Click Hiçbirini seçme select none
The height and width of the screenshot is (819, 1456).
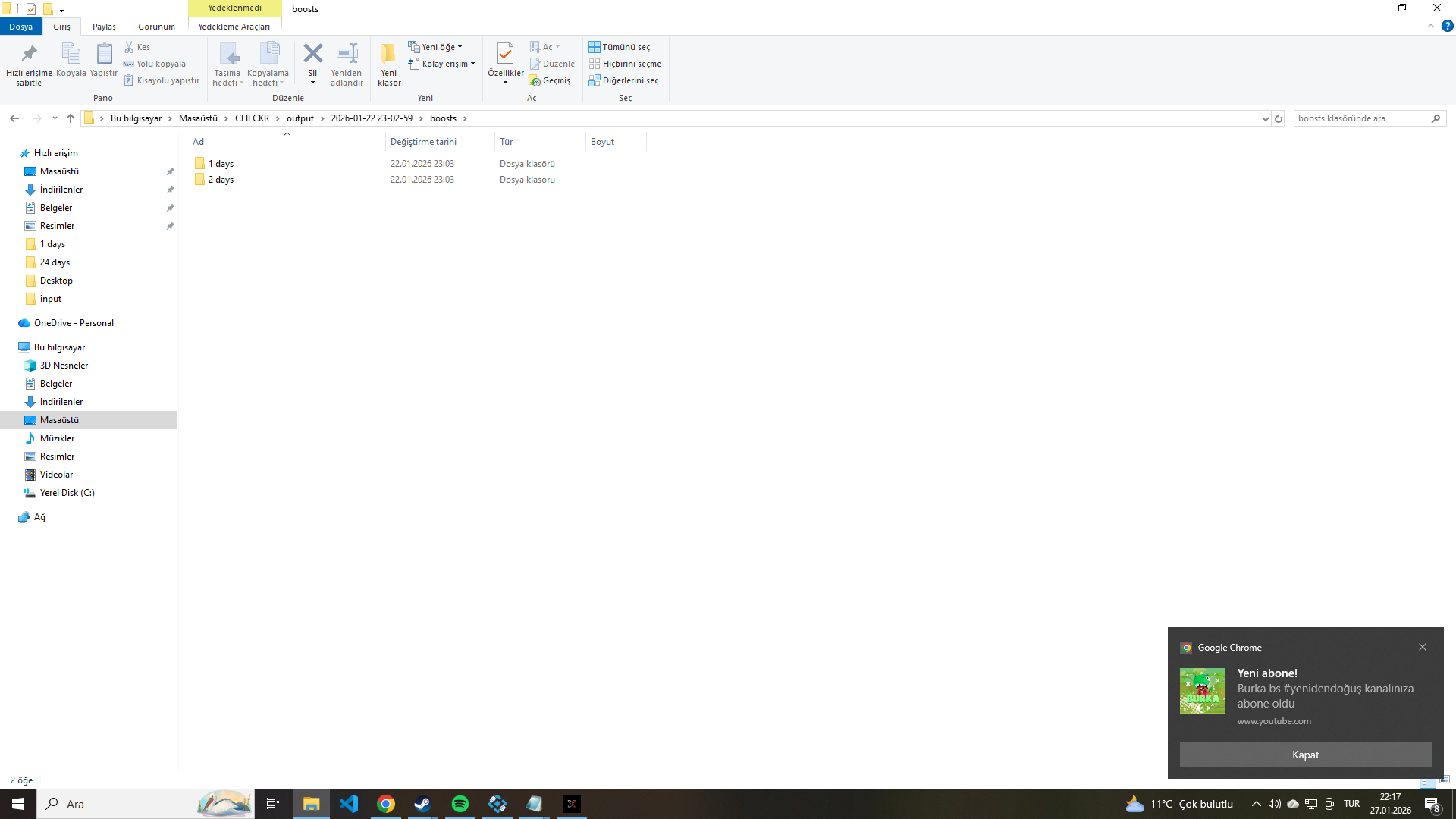pos(626,64)
